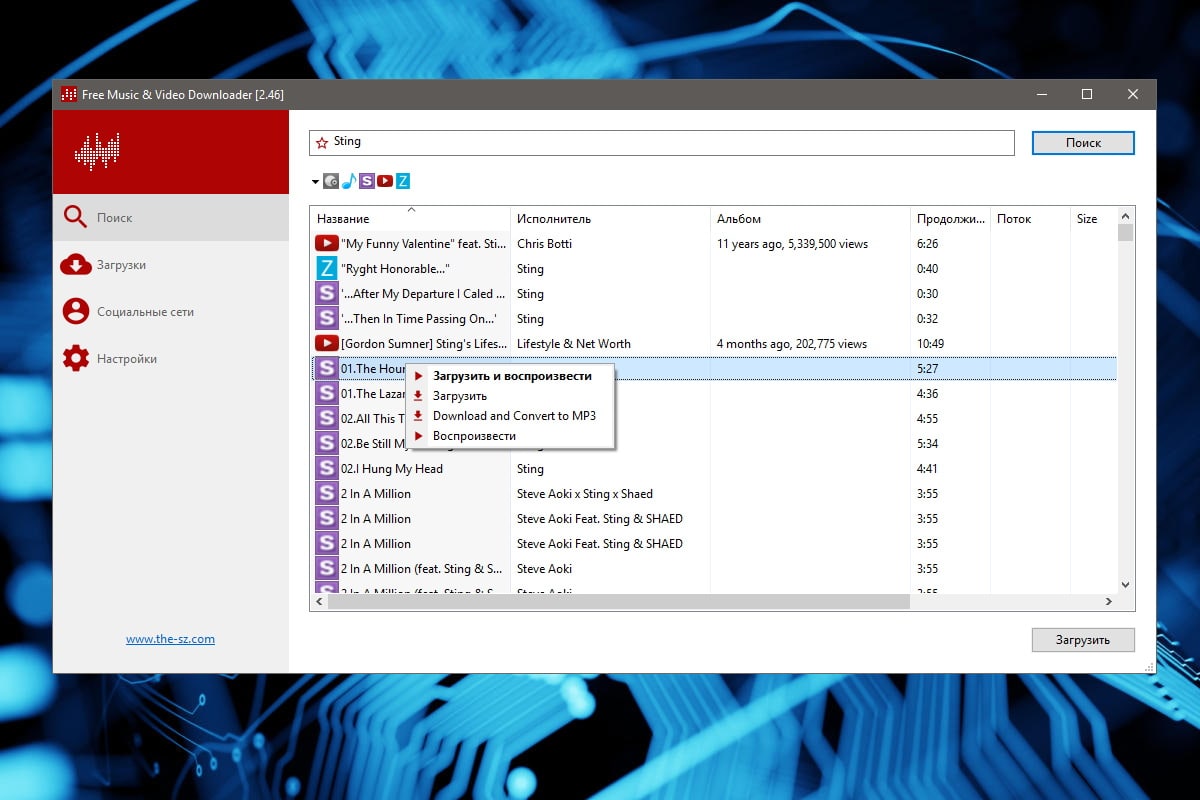The width and height of the screenshot is (1200, 800).
Task: Click the favorites star icon in search box
Action: pyautogui.click(x=322, y=143)
